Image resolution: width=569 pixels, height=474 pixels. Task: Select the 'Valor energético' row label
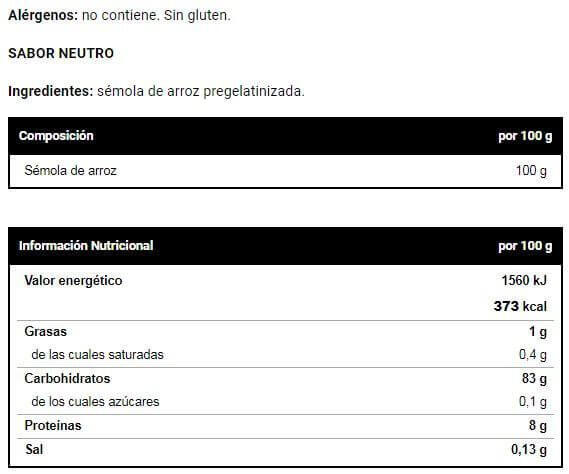(x=73, y=281)
